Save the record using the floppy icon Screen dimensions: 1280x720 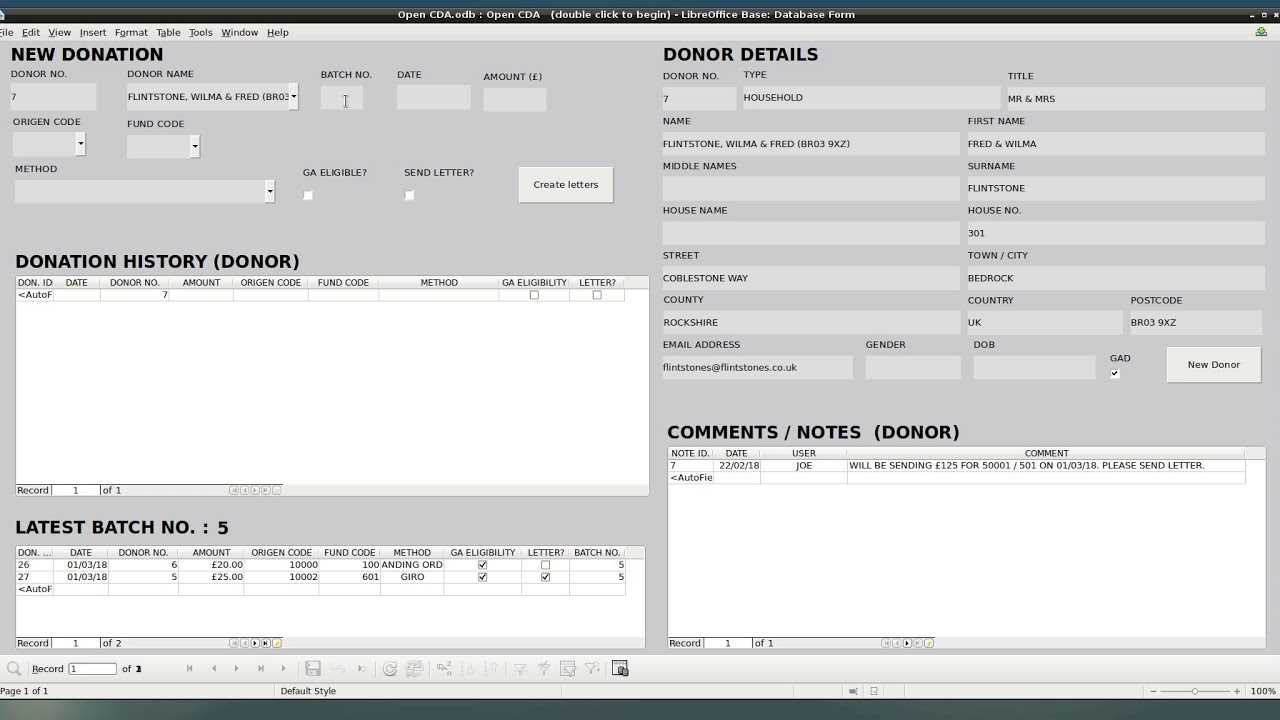click(x=313, y=669)
